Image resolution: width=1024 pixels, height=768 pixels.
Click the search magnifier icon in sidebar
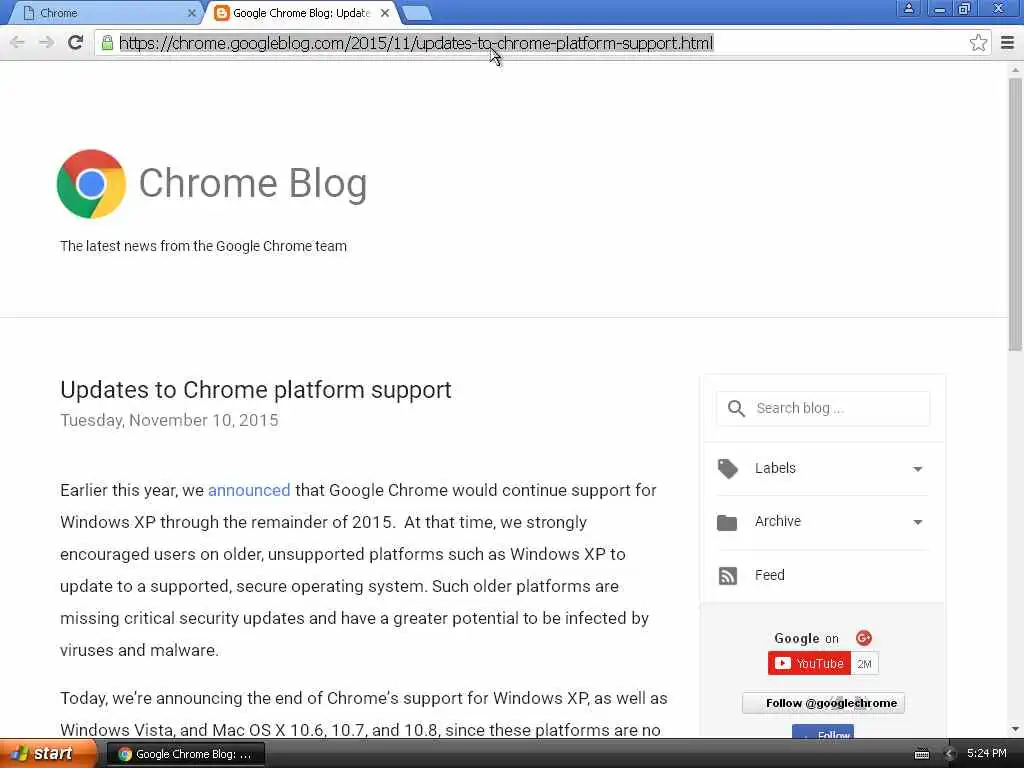(x=736, y=409)
